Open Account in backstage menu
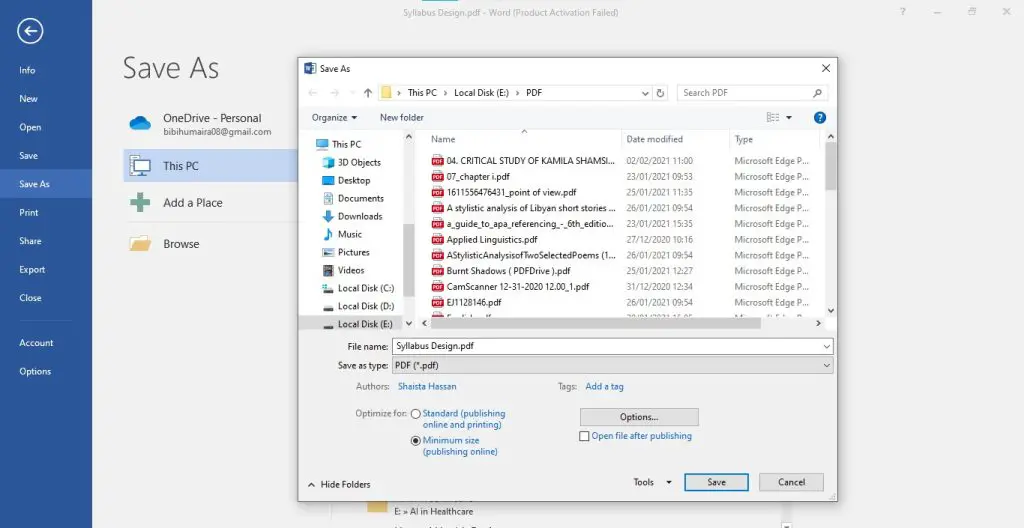The height and width of the screenshot is (528, 1024). click(36, 343)
